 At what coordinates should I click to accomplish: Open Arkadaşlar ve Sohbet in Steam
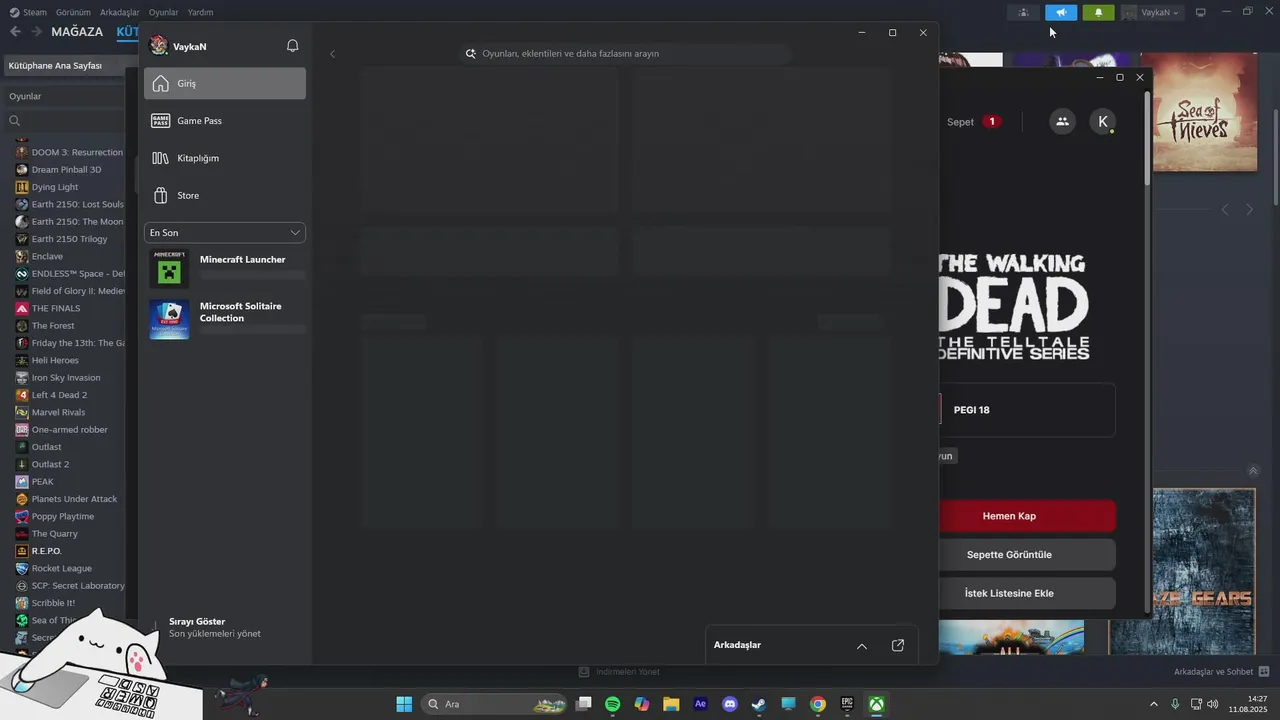tap(1221, 672)
